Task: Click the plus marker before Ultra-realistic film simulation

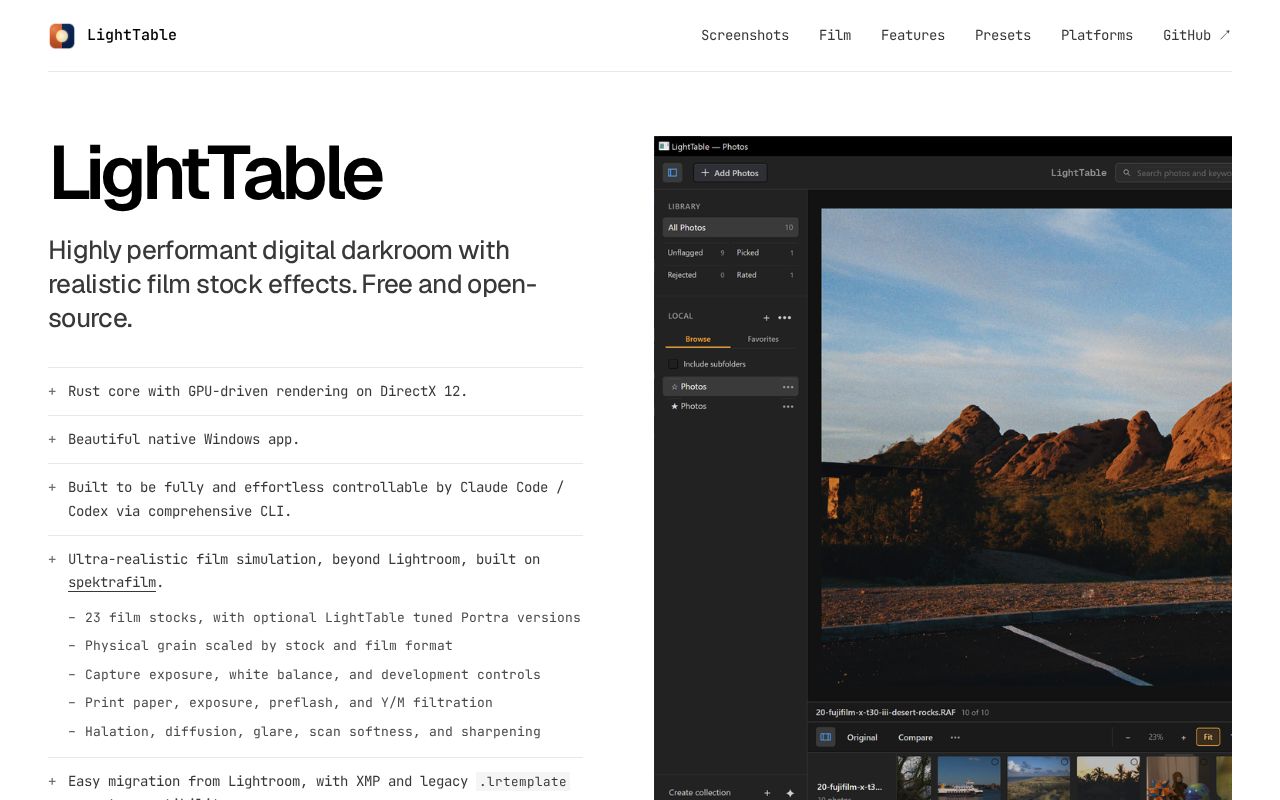Action: (52, 559)
